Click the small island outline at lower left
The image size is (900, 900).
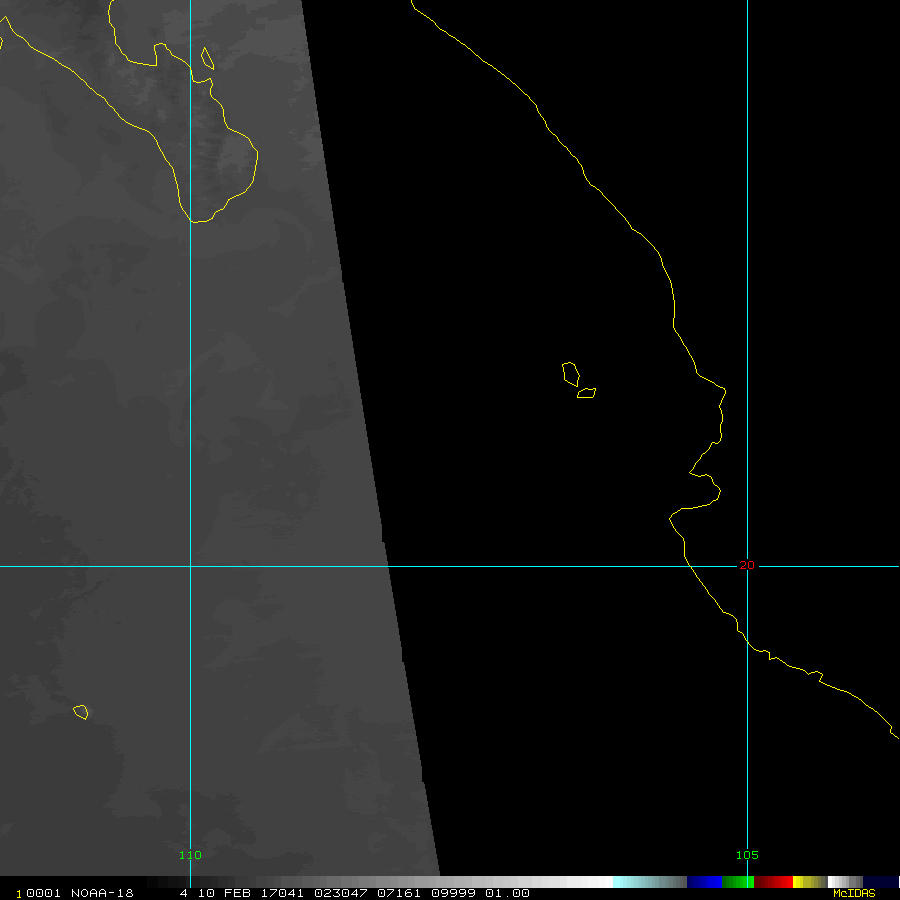coord(81,712)
